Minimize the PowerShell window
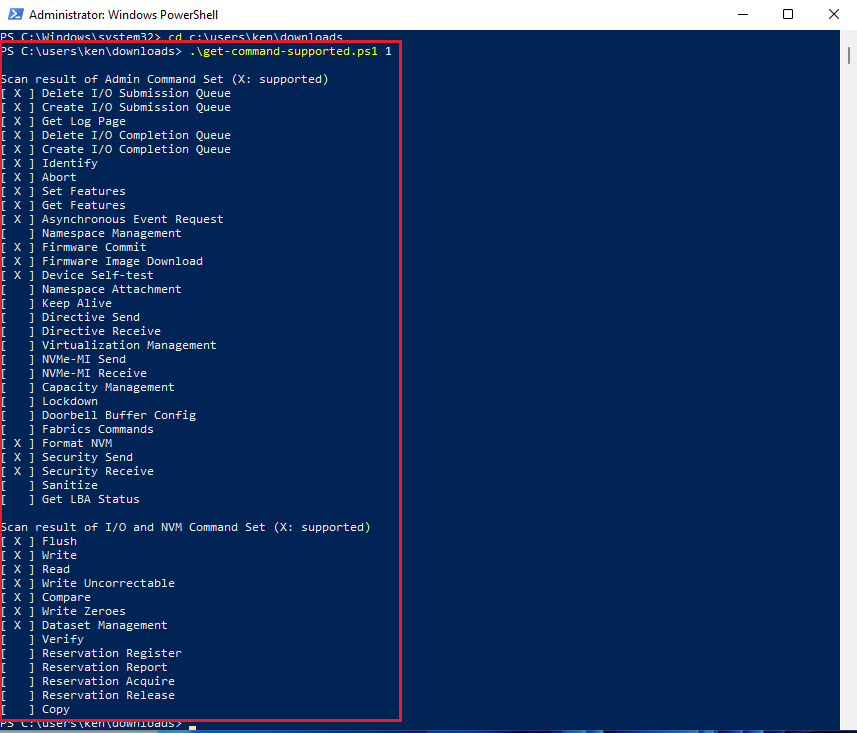Image resolution: width=857 pixels, height=733 pixels. point(740,14)
